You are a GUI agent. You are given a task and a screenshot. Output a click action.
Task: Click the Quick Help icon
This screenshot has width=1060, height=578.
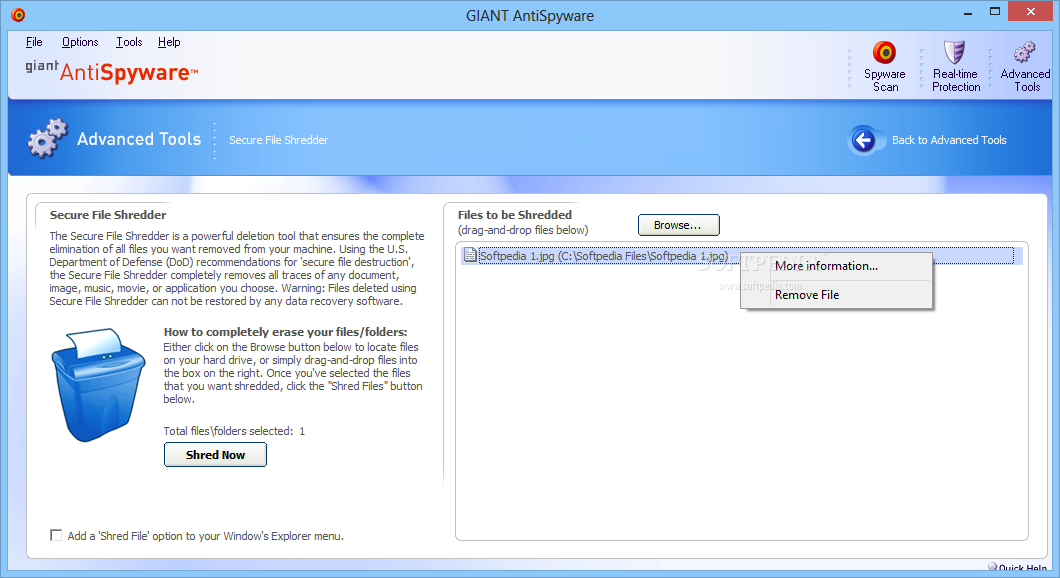tap(992, 567)
